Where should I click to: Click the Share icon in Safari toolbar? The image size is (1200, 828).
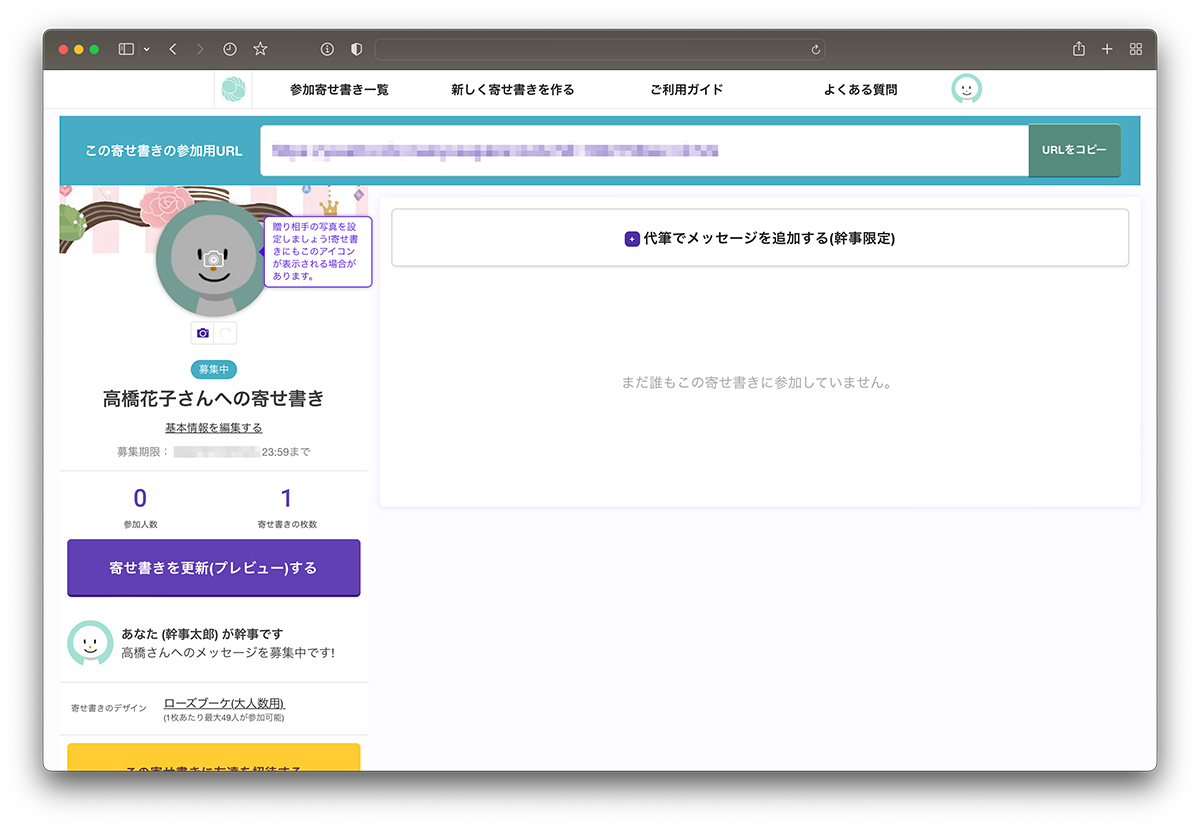[1079, 48]
